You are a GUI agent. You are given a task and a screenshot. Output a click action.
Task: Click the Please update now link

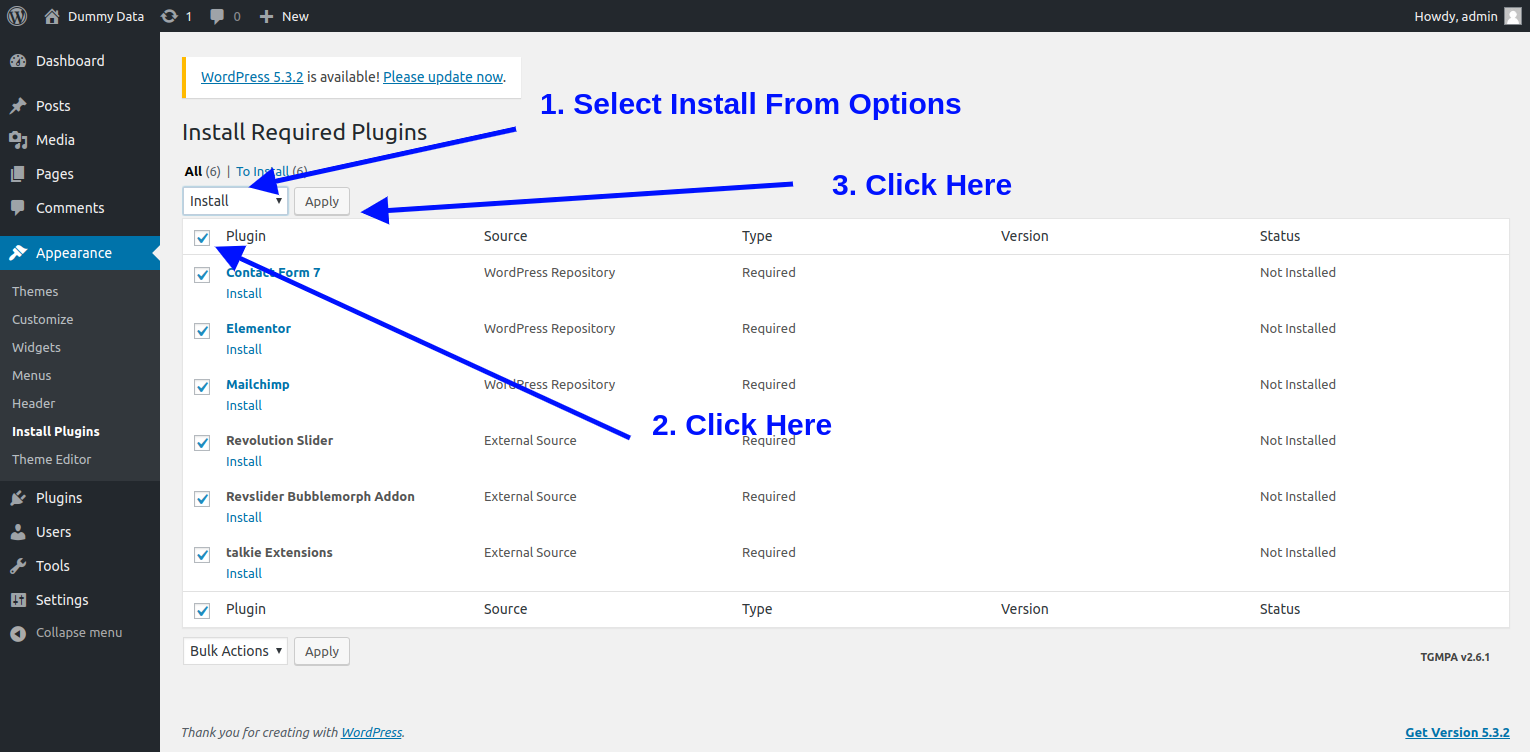[443, 77]
